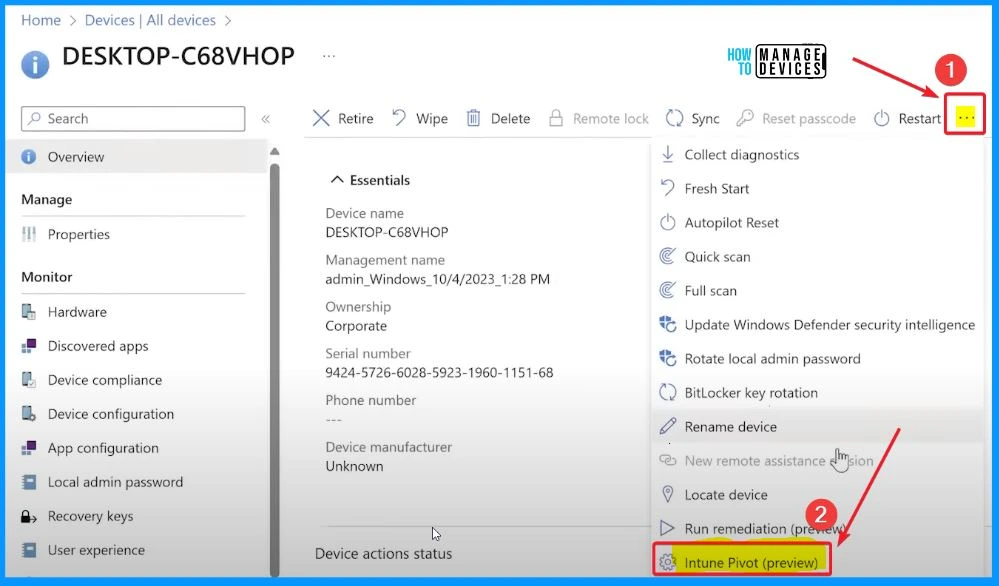The height and width of the screenshot is (586, 999).
Task: Click the Full scan radar icon
Action: 667,290
